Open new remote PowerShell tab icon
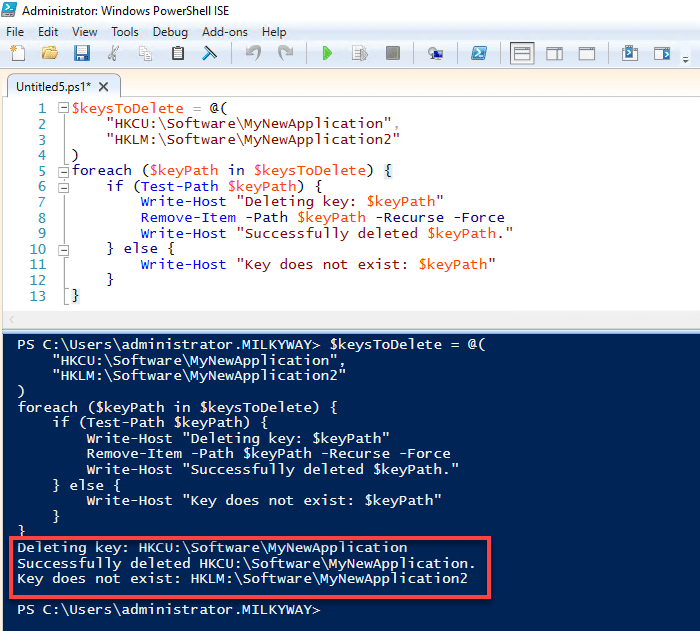The height and width of the screenshot is (631, 700). (x=435, y=54)
